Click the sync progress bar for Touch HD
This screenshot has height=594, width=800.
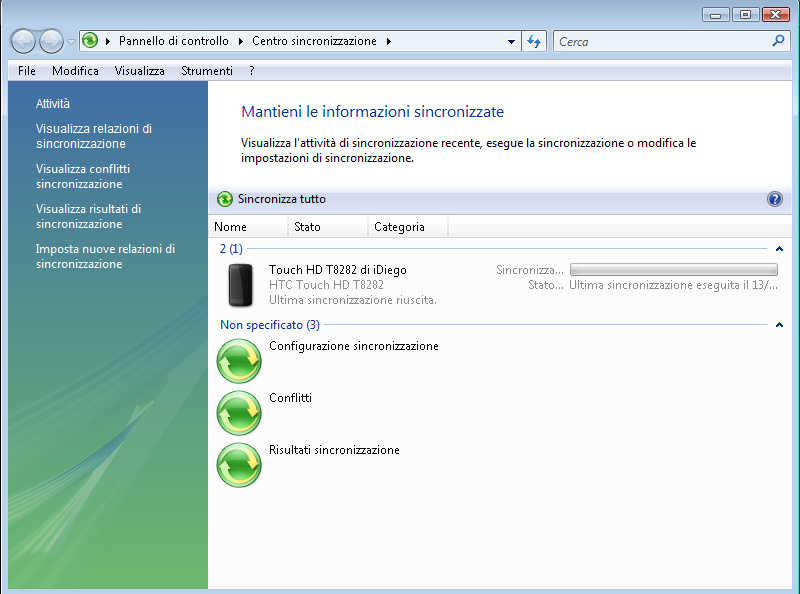[x=673, y=270]
